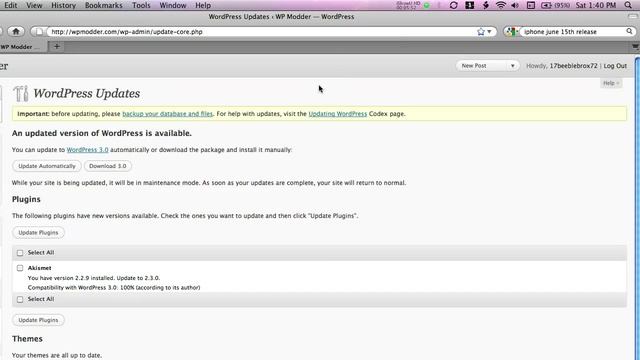Screen dimensions: 640x360
Task: Open the Tools menu
Action: pyautogui.click(x=141, y=5)
